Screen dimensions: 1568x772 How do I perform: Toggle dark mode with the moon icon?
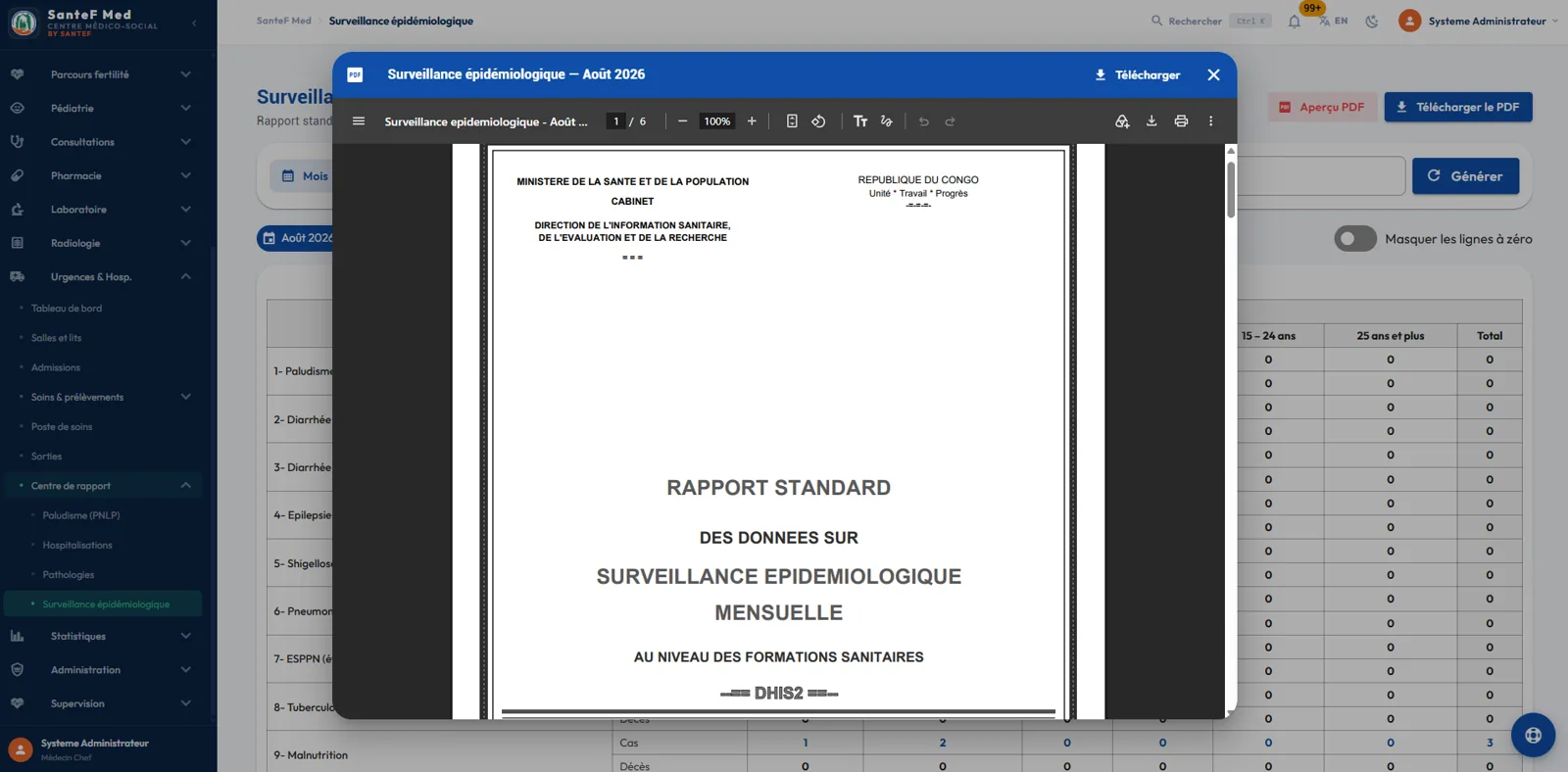coord(1372,21)
